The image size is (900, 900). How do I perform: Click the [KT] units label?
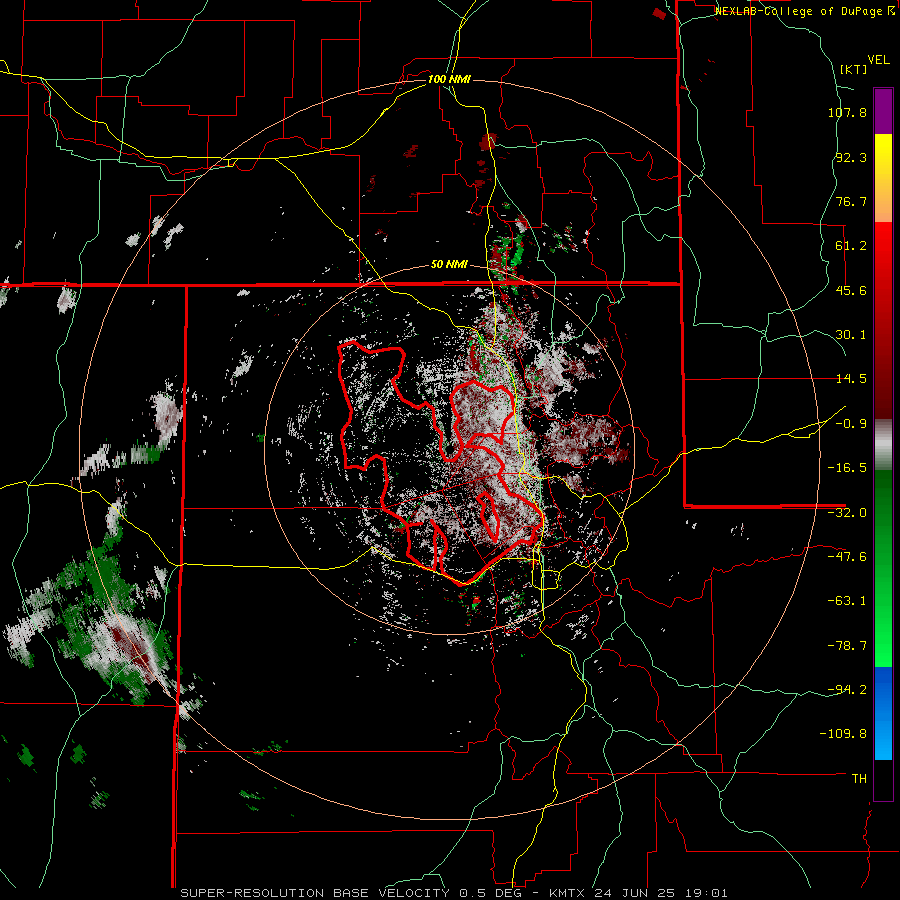pyautogui.click(x=854, y=69)
